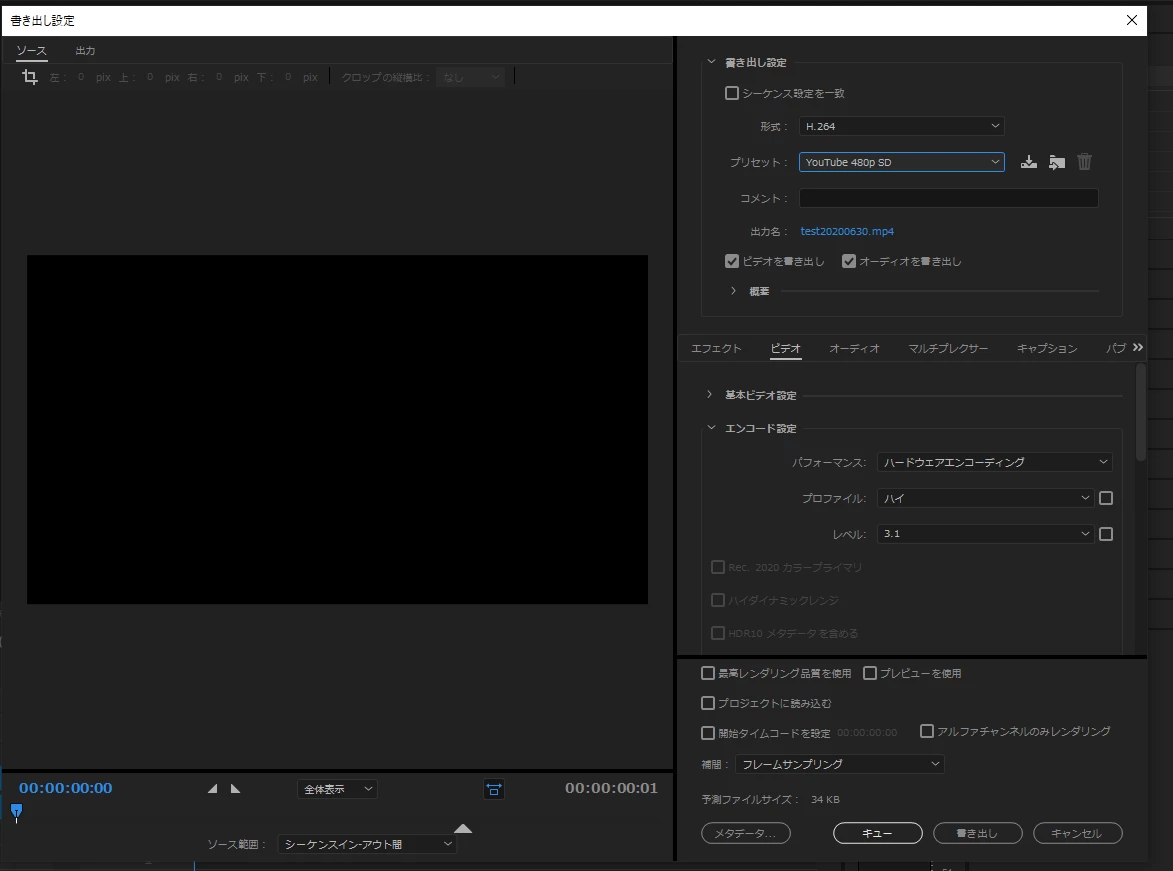Image resolution: width=1173 pixels, height=871 pixels.
Task: Click the set out point triangle
Action: point(236,789)
